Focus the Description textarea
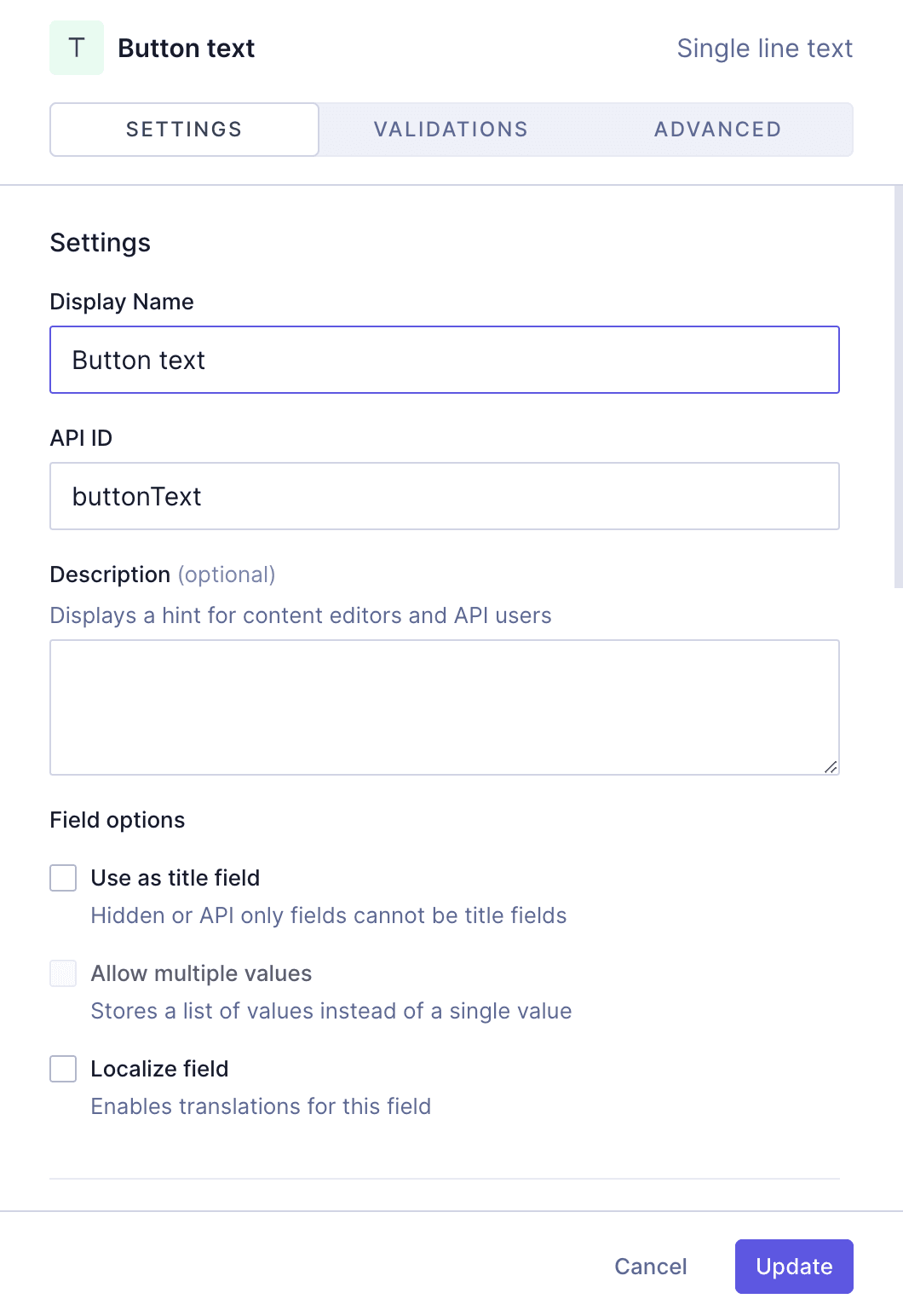903x1316 pixels. [445, 706]
